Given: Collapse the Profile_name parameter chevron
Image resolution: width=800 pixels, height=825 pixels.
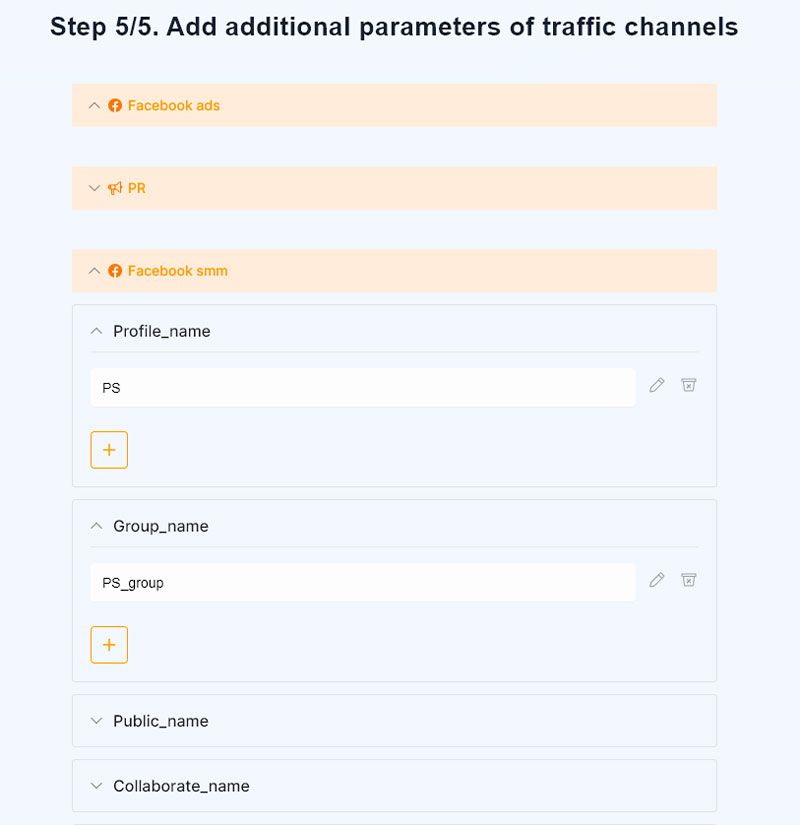Looking at the screenshot, I should (96, 331).
